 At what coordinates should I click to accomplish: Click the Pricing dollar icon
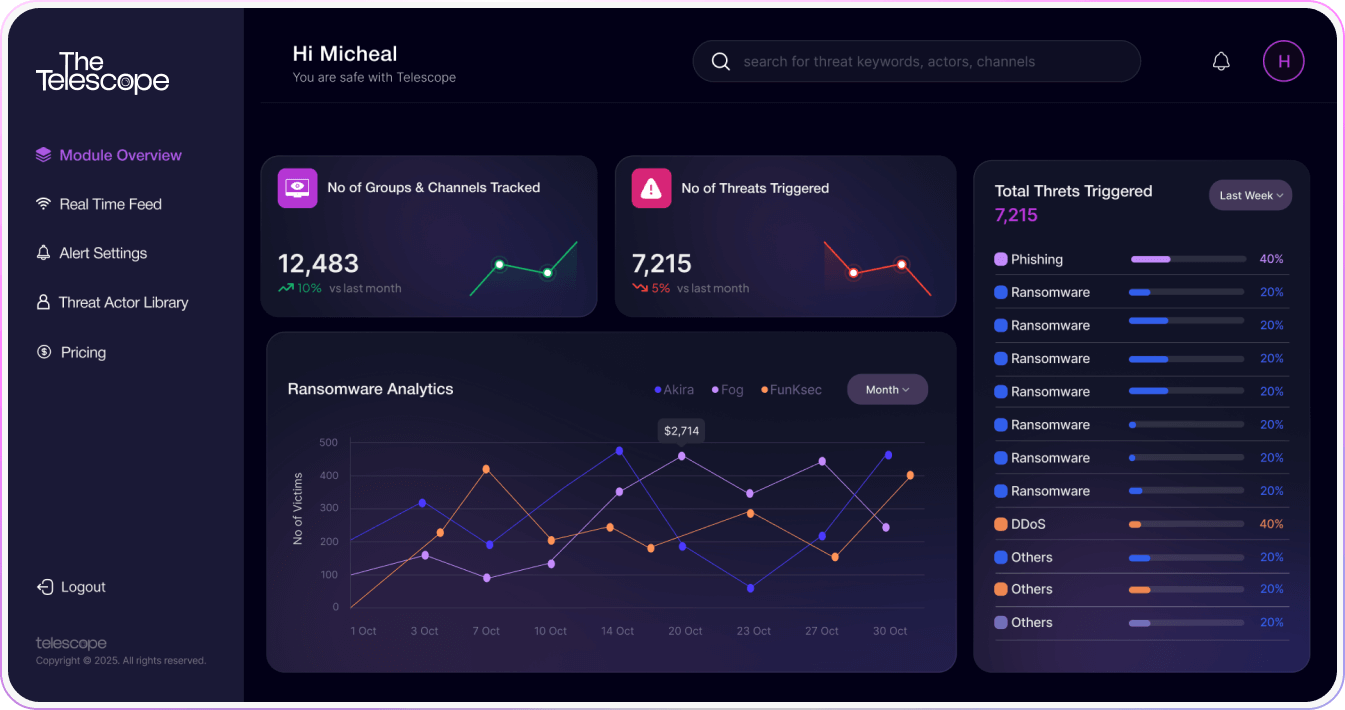[x=44, y=352]
